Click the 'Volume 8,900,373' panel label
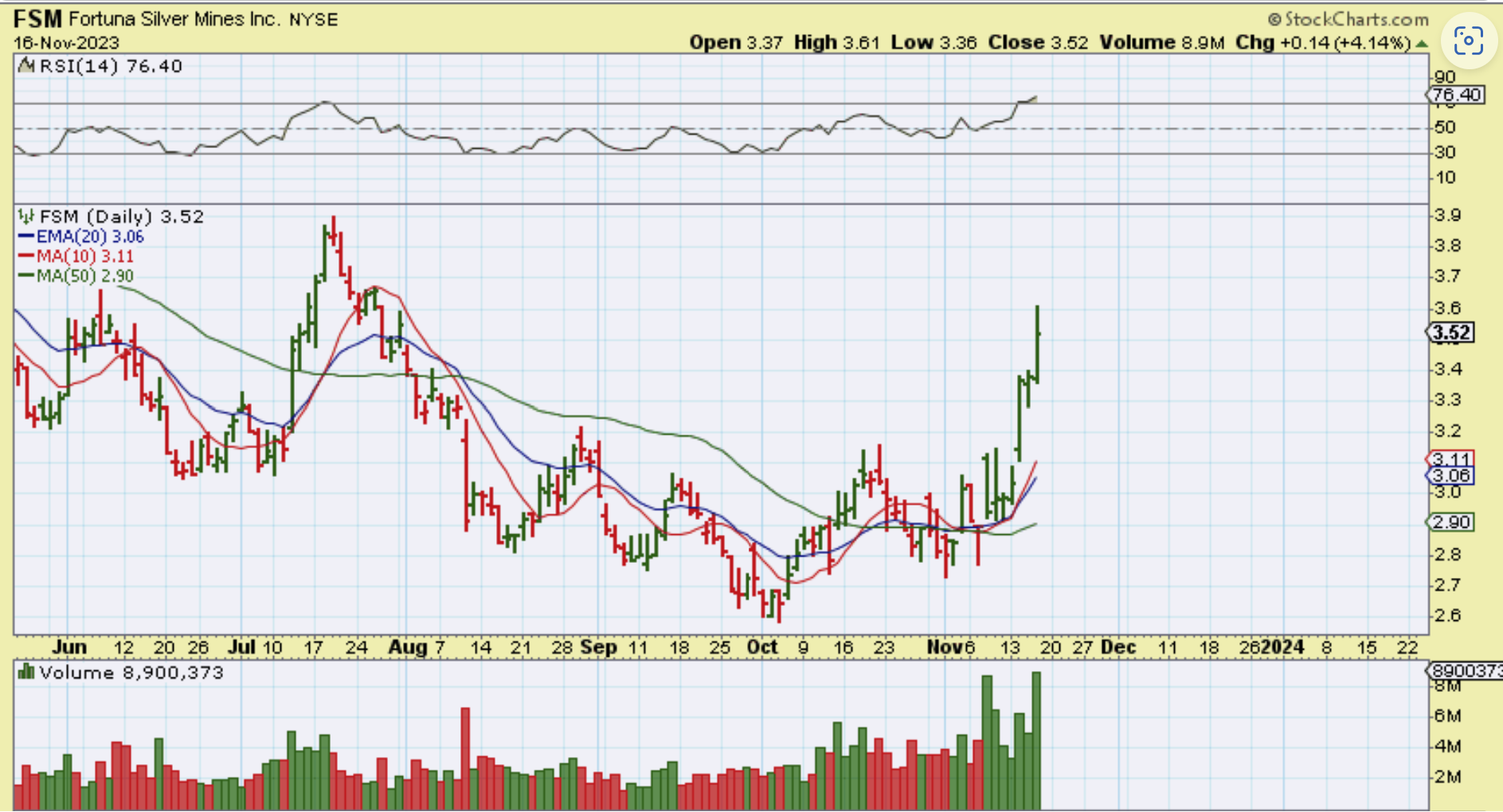 [131, 672]
